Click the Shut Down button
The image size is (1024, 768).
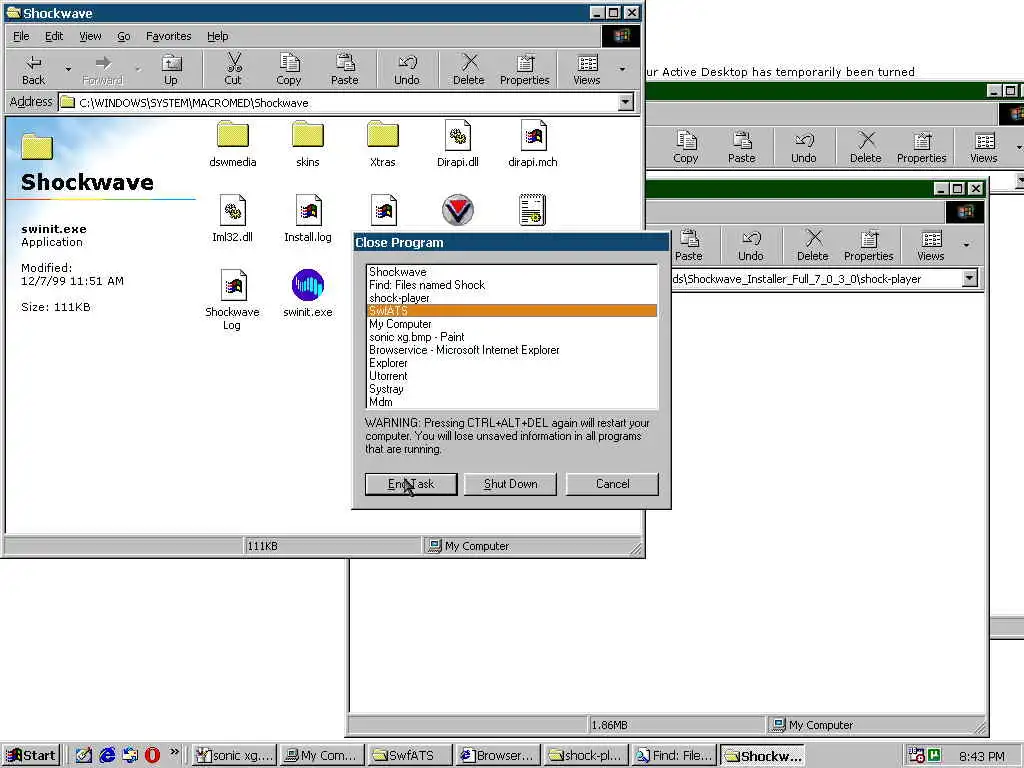click(511, 484)
